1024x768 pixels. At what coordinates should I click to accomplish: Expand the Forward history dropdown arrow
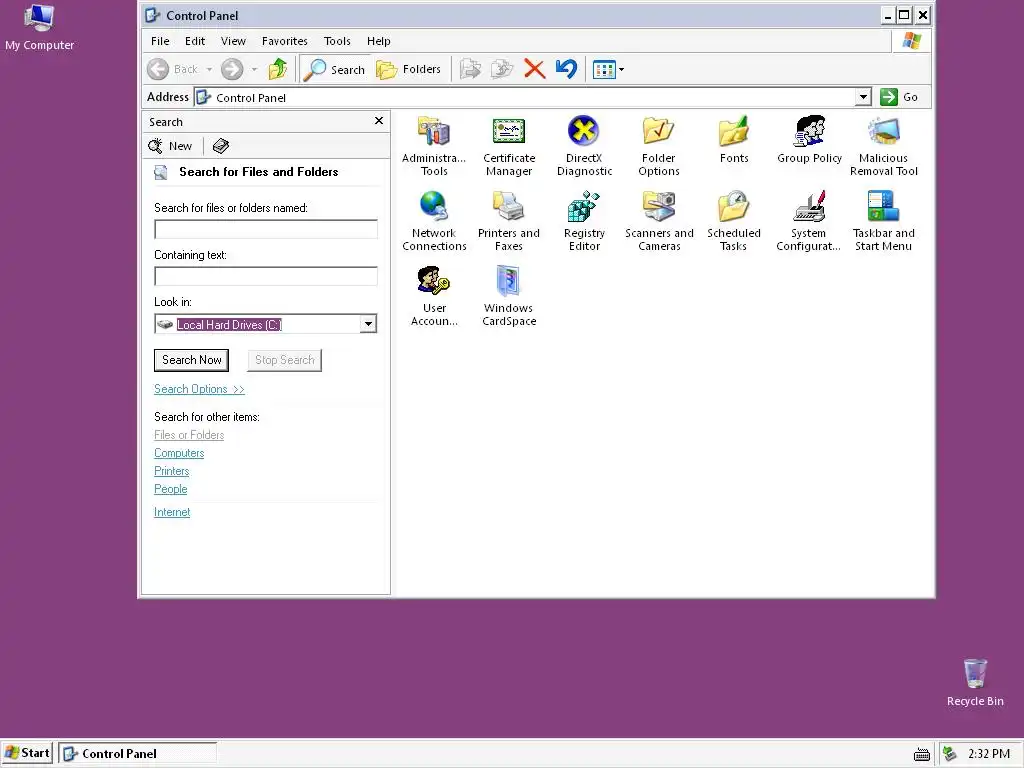(254, 69)
